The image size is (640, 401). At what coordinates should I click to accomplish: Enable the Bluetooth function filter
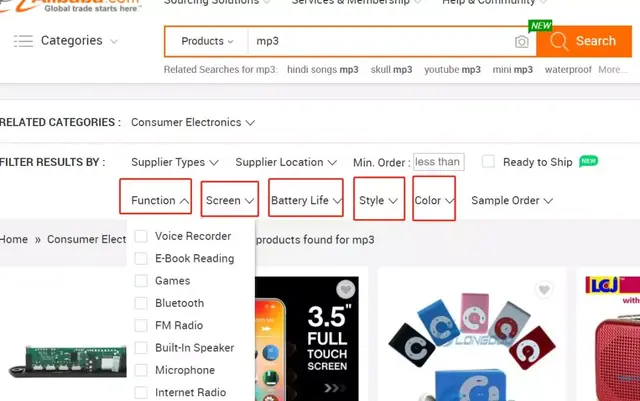click(141, 303)
